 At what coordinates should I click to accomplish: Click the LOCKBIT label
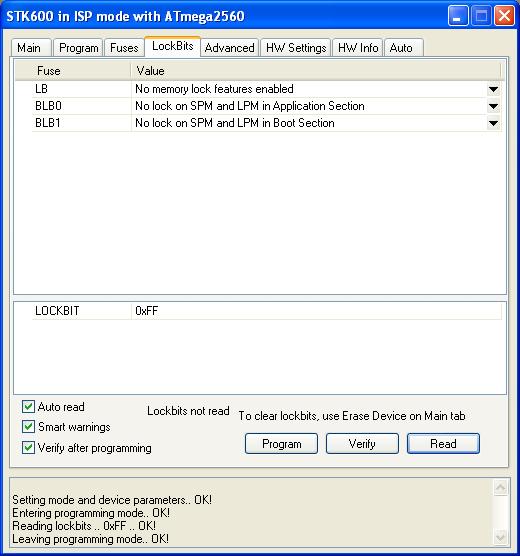(57, 311)
